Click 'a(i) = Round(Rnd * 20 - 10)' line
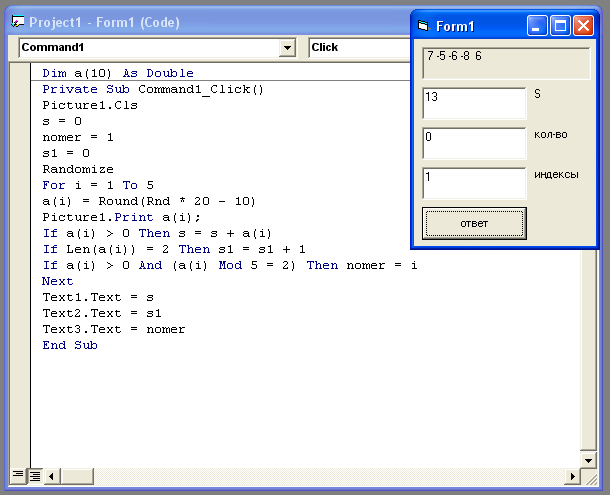 tap(149, 201)
